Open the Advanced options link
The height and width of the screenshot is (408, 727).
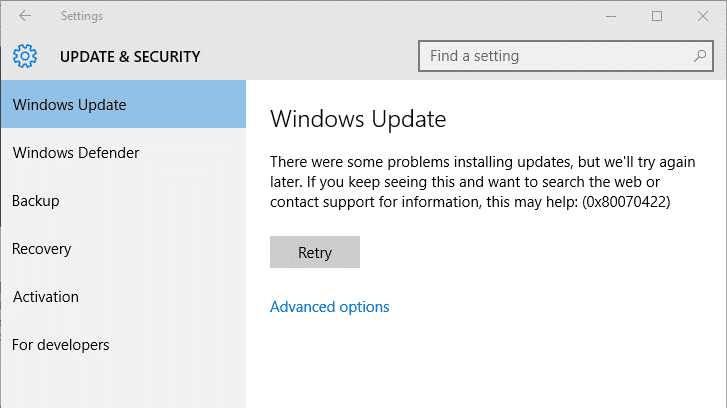pyautogui.click(x=330, y=307)
